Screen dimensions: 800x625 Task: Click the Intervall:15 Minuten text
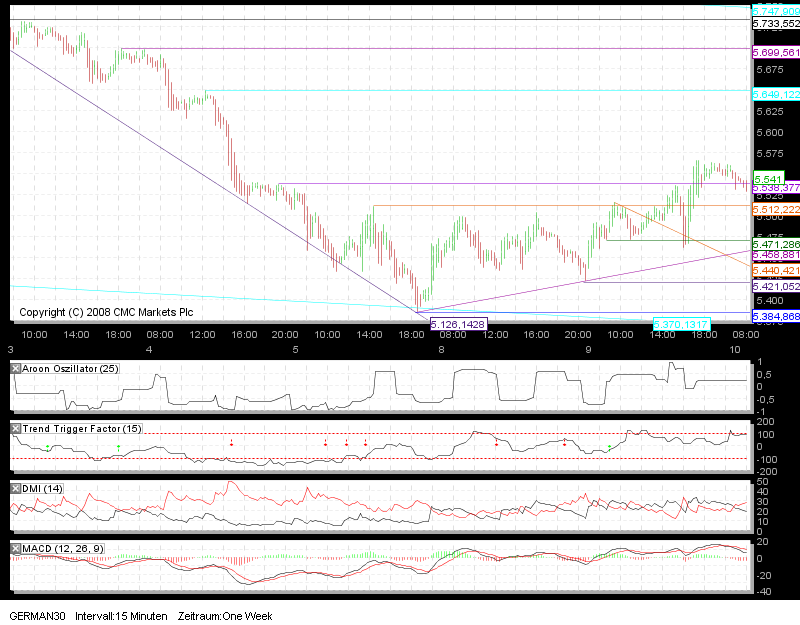click(121, 616)
